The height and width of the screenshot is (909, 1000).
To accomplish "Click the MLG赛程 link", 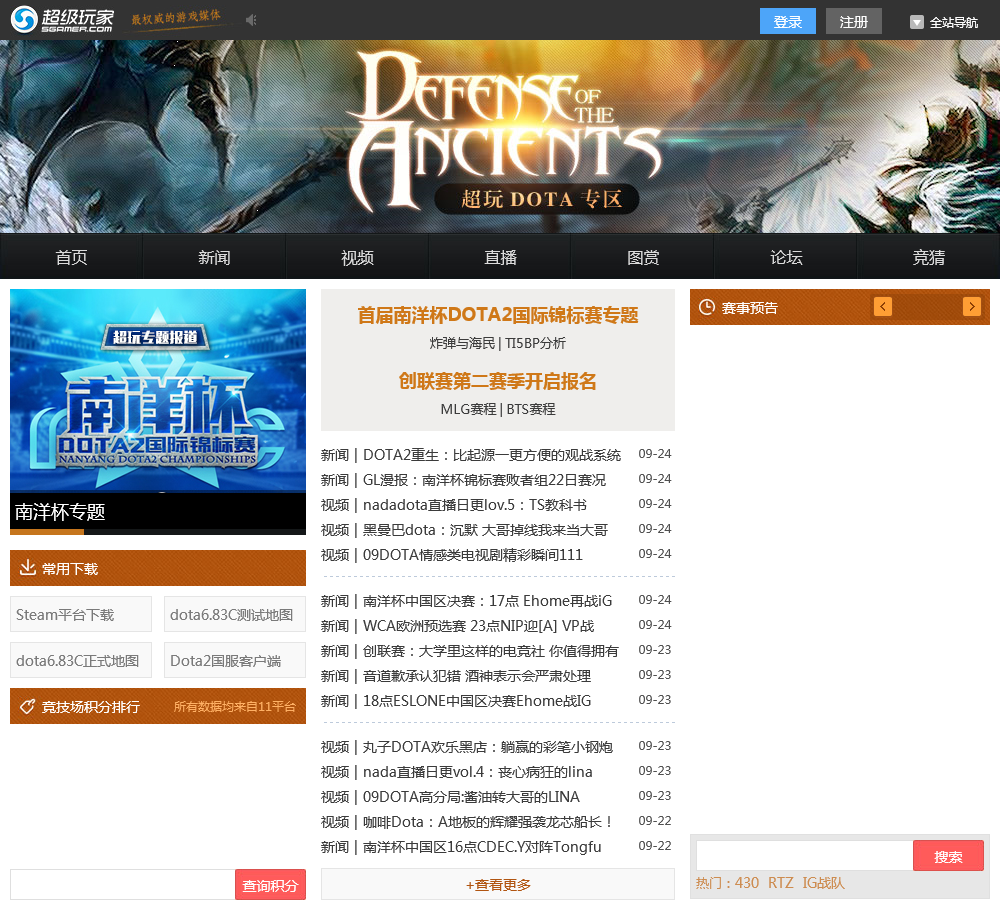I will [x=468, y=409].
